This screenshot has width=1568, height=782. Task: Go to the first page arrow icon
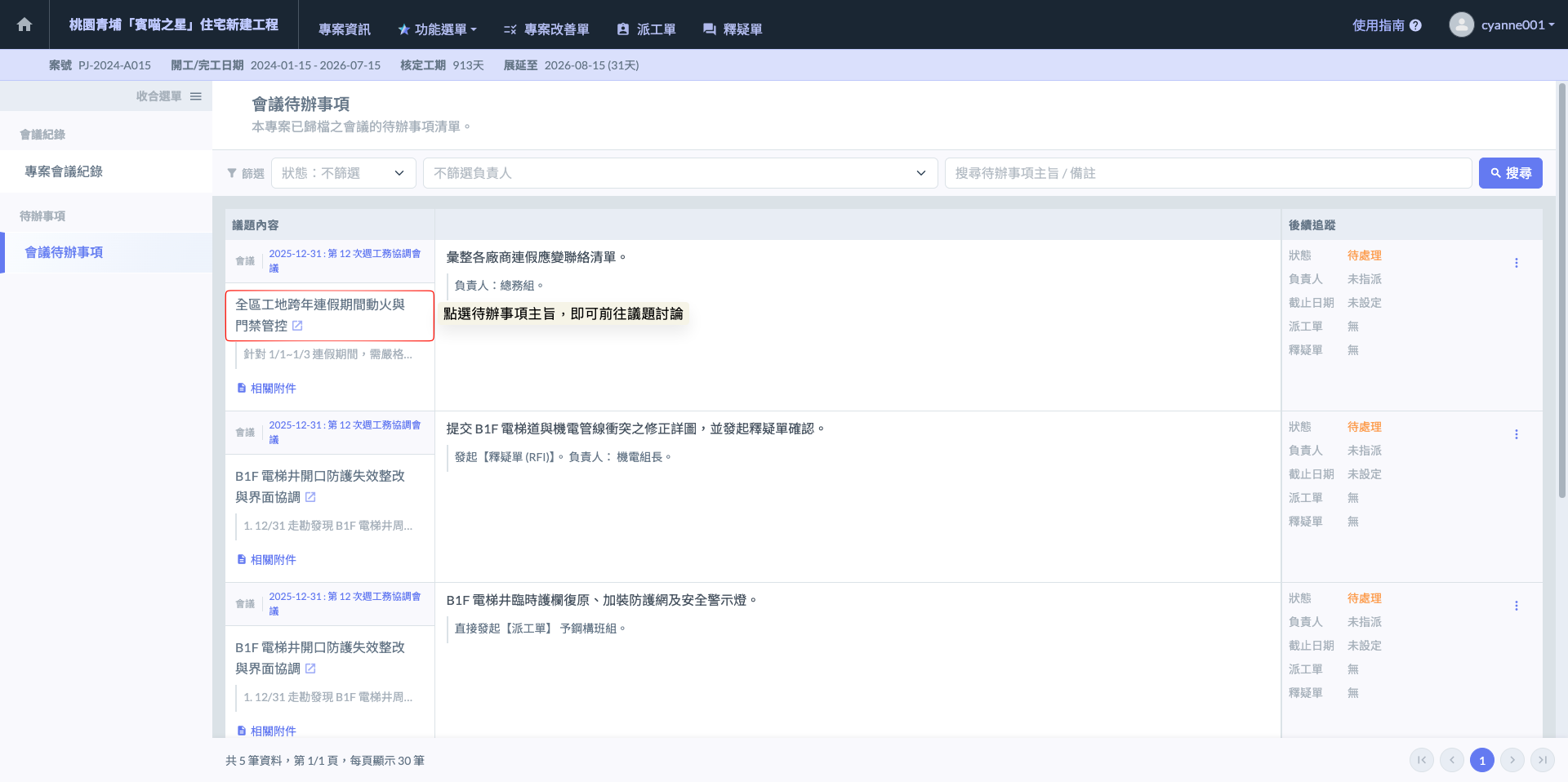coord(1421,760)
